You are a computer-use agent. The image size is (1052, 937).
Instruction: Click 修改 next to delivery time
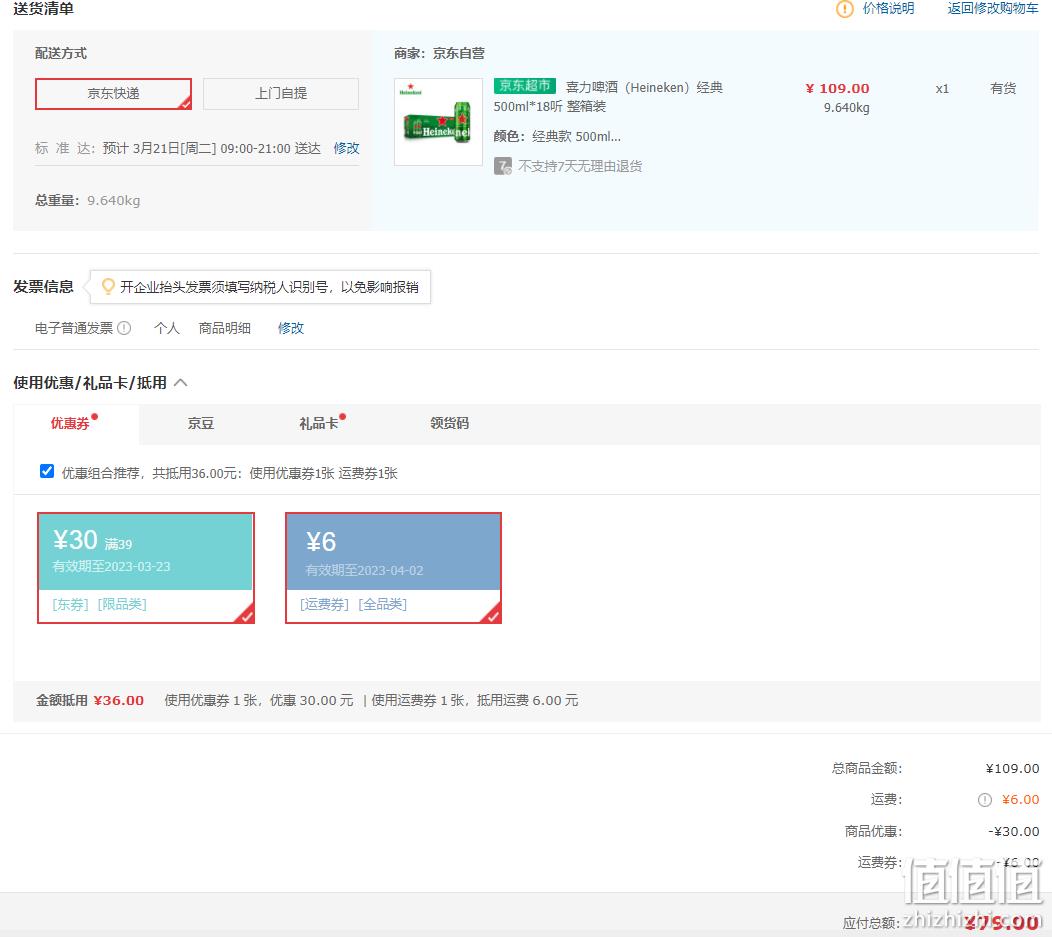point(346,148)
